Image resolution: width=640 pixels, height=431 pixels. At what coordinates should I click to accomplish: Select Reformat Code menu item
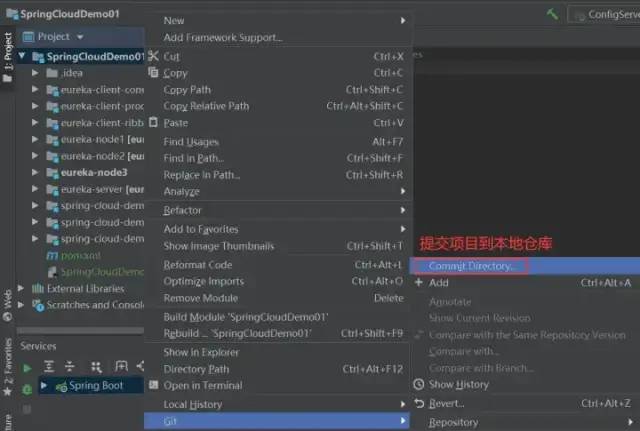279,265
